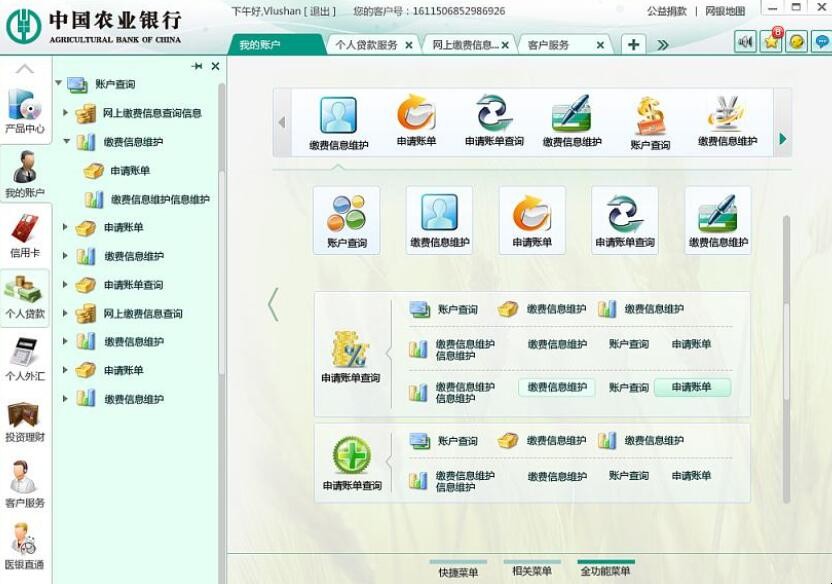Screen dimensions: 832x584
Task: Click the plus button to add tab
Action: click(633, 44)
